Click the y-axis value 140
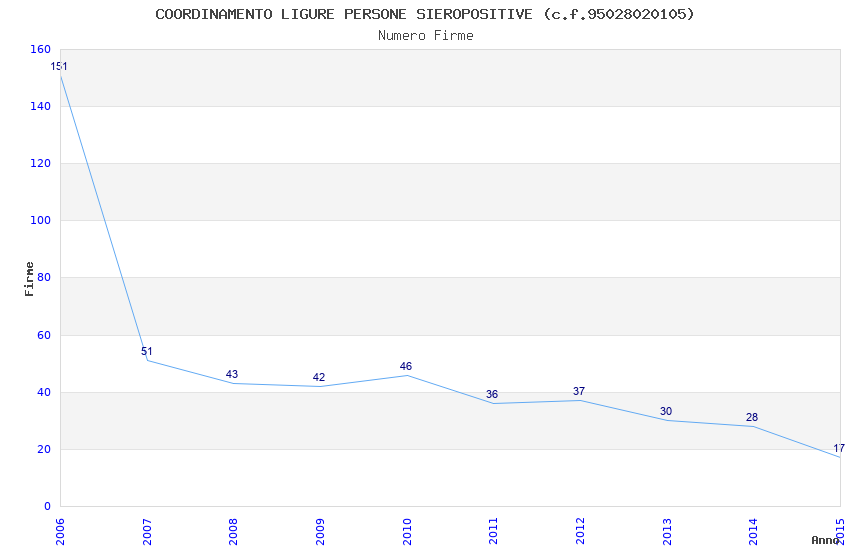 click(41, 106)
